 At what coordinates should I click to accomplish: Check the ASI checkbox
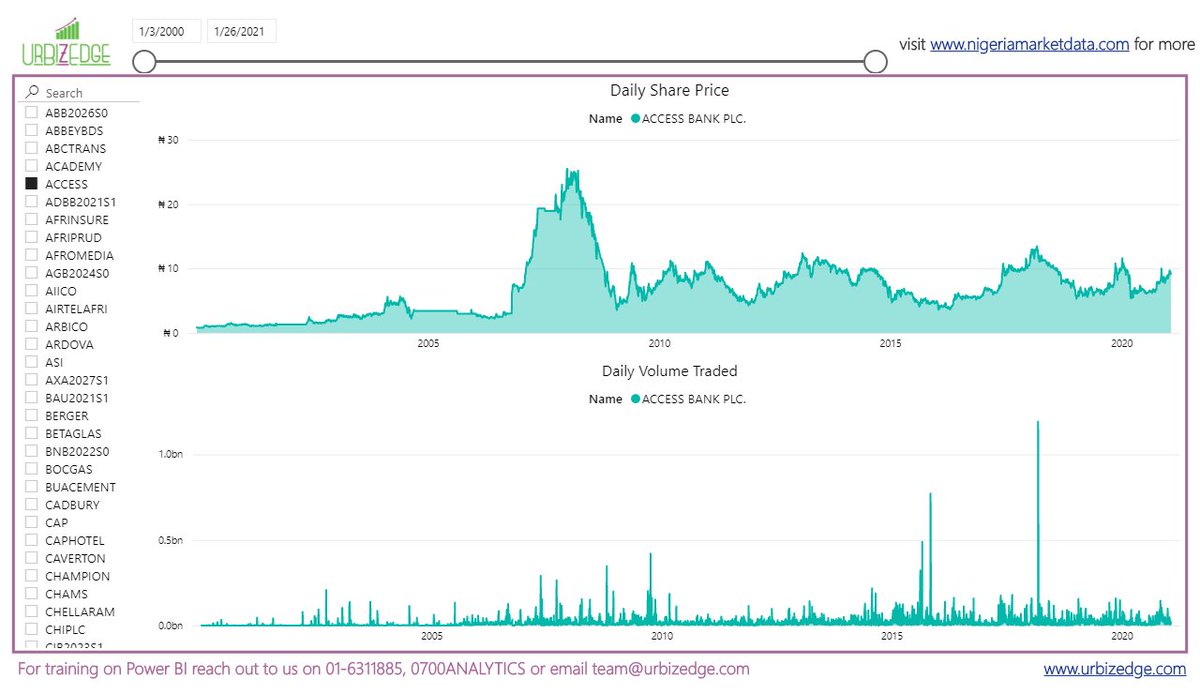tap(31, 362)
